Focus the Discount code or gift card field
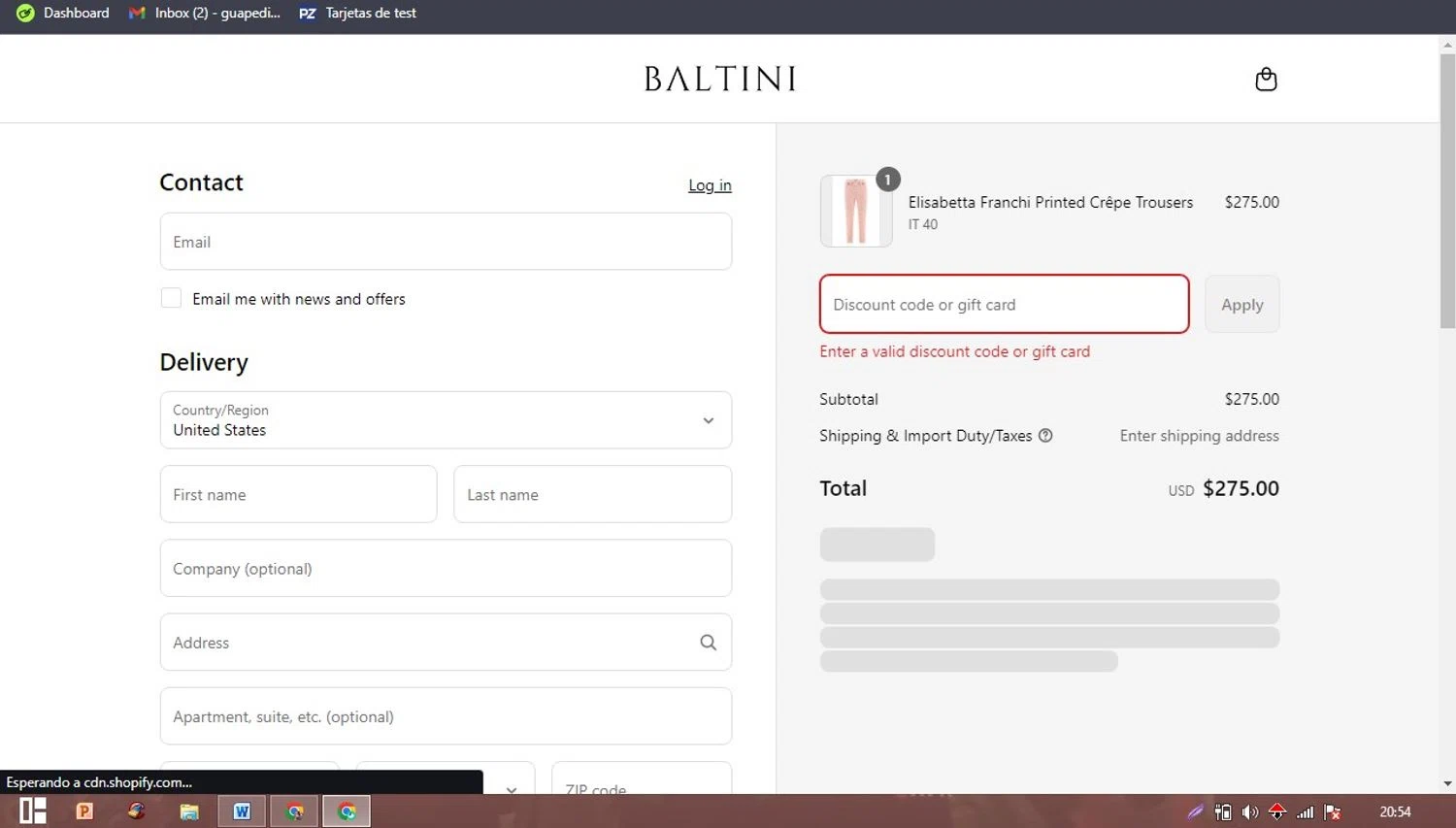This screenshot has height=828, width=1456. (1004, 304)
